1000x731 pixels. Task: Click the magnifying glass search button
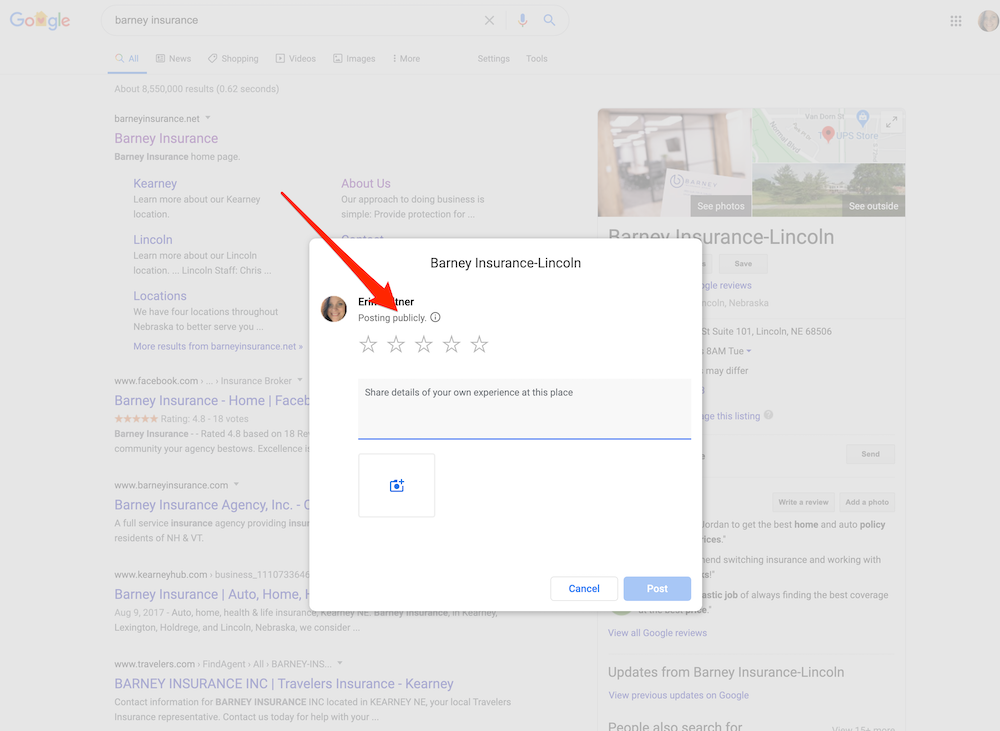point(549,20)
